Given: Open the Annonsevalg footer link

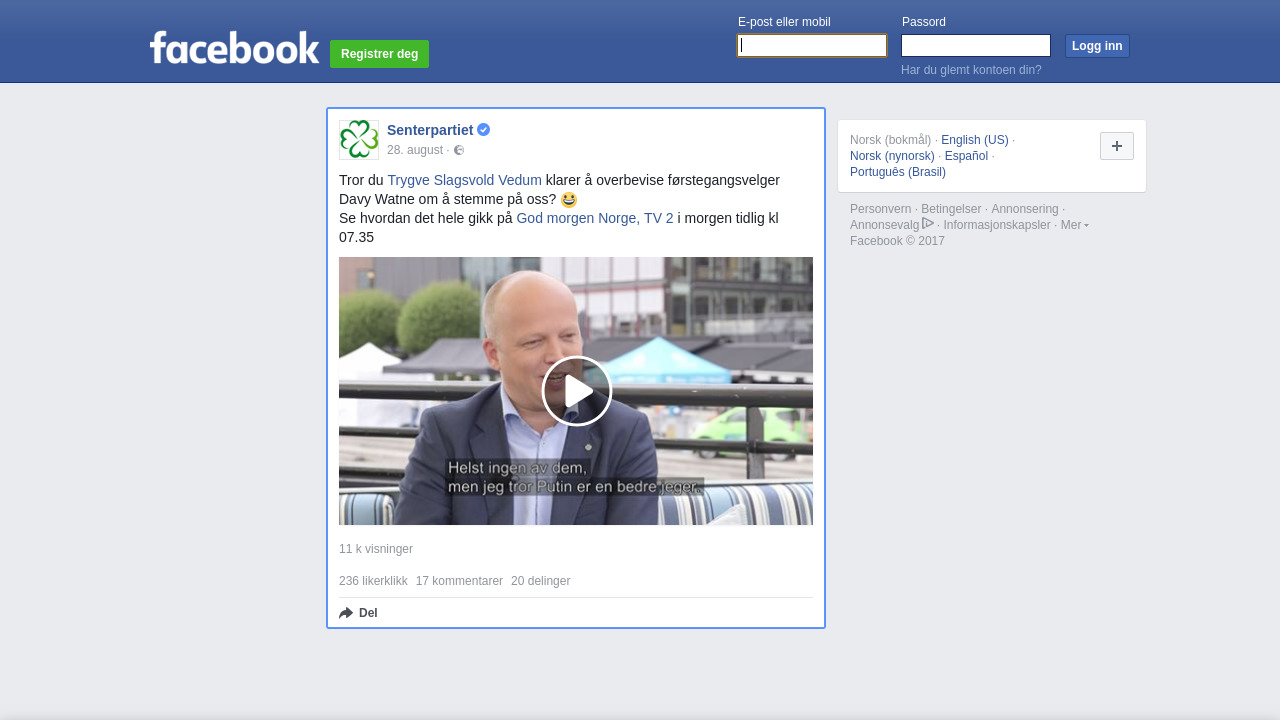Looking at the screenshot, I should click(x=884, y=225).
